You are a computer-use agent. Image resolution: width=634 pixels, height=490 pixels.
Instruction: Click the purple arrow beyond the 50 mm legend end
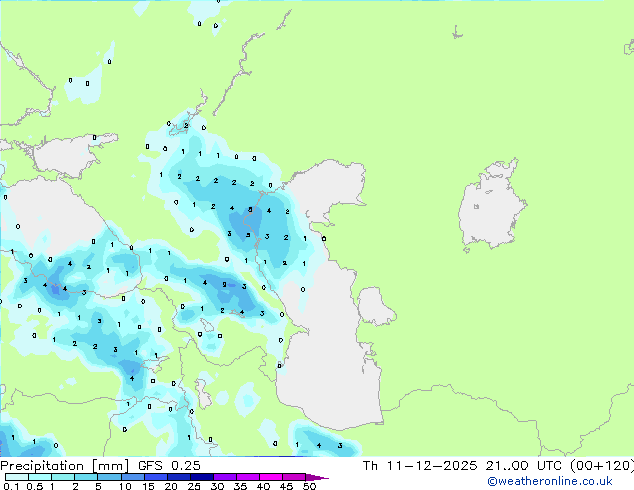[x=317, y=477]
